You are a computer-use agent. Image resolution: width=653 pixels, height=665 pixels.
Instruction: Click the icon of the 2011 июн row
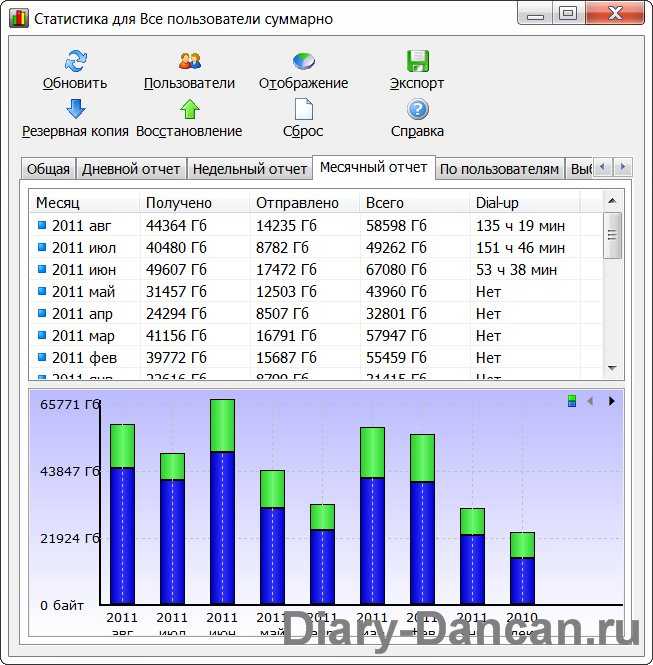(x=42, y=269)
